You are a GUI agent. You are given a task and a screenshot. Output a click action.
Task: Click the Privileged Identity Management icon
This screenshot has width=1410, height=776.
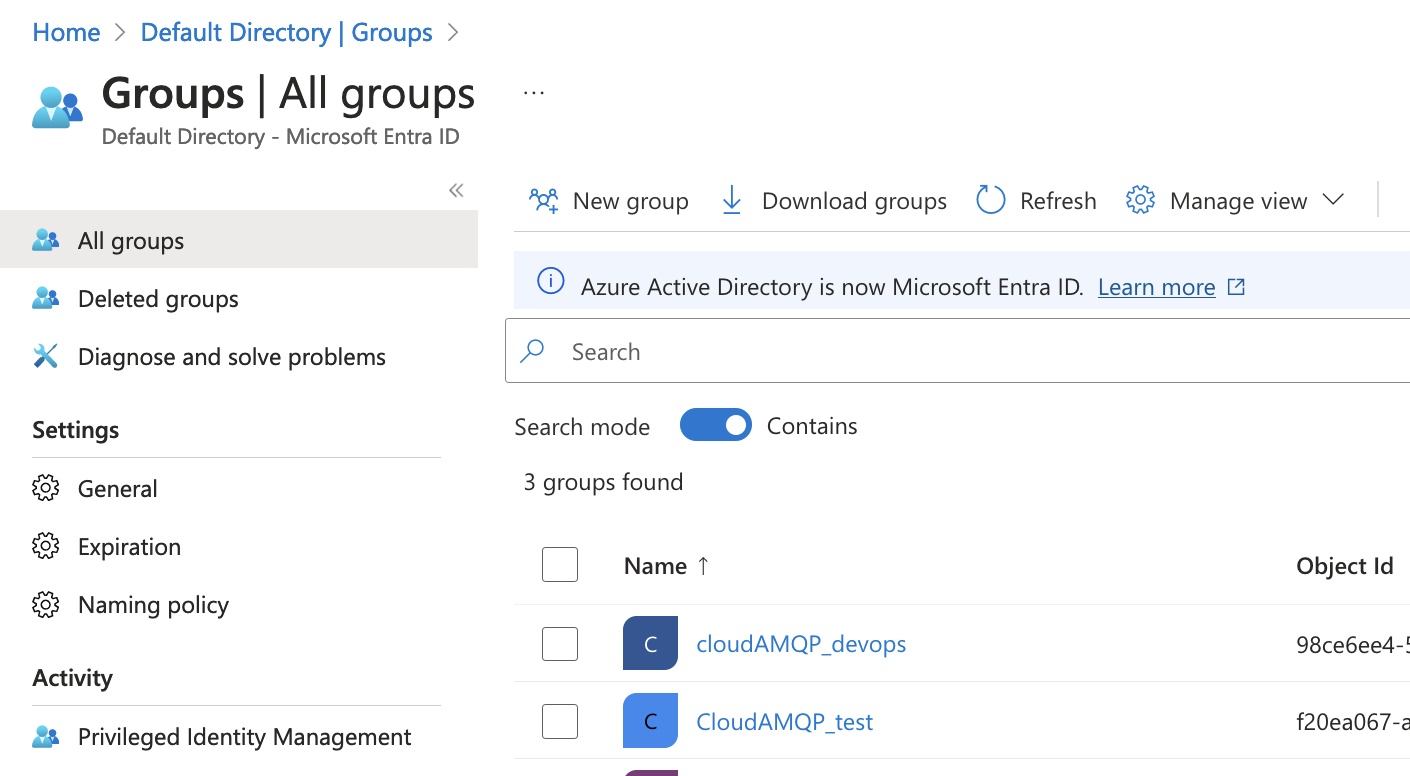coord(46,737)
